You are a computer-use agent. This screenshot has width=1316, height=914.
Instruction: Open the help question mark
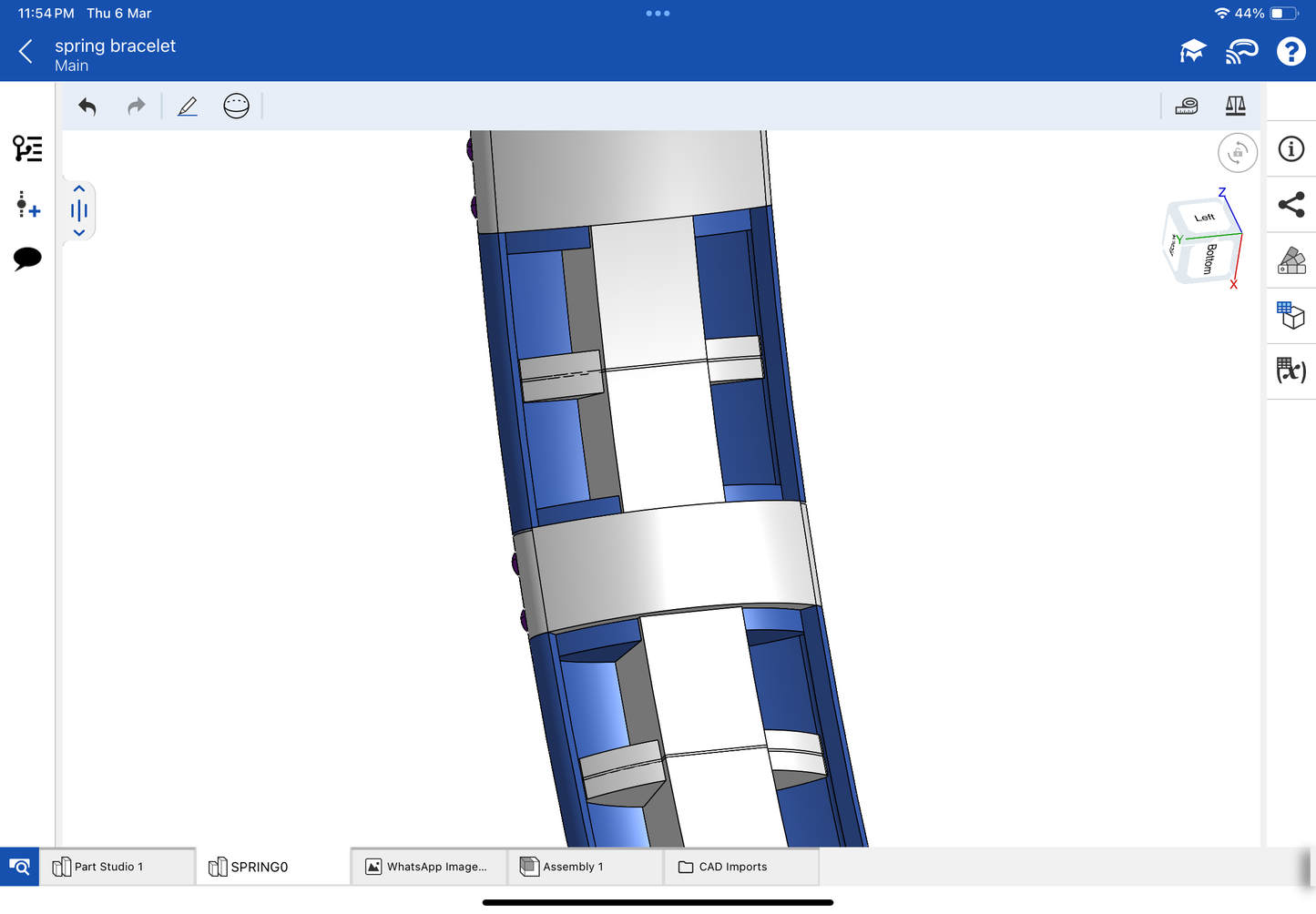pos(1290,52)
